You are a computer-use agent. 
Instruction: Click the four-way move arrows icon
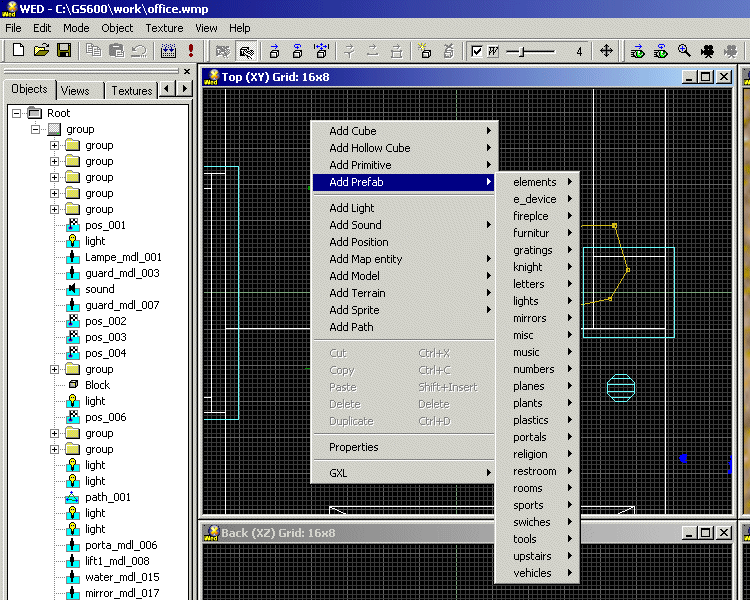pos(606,50)
